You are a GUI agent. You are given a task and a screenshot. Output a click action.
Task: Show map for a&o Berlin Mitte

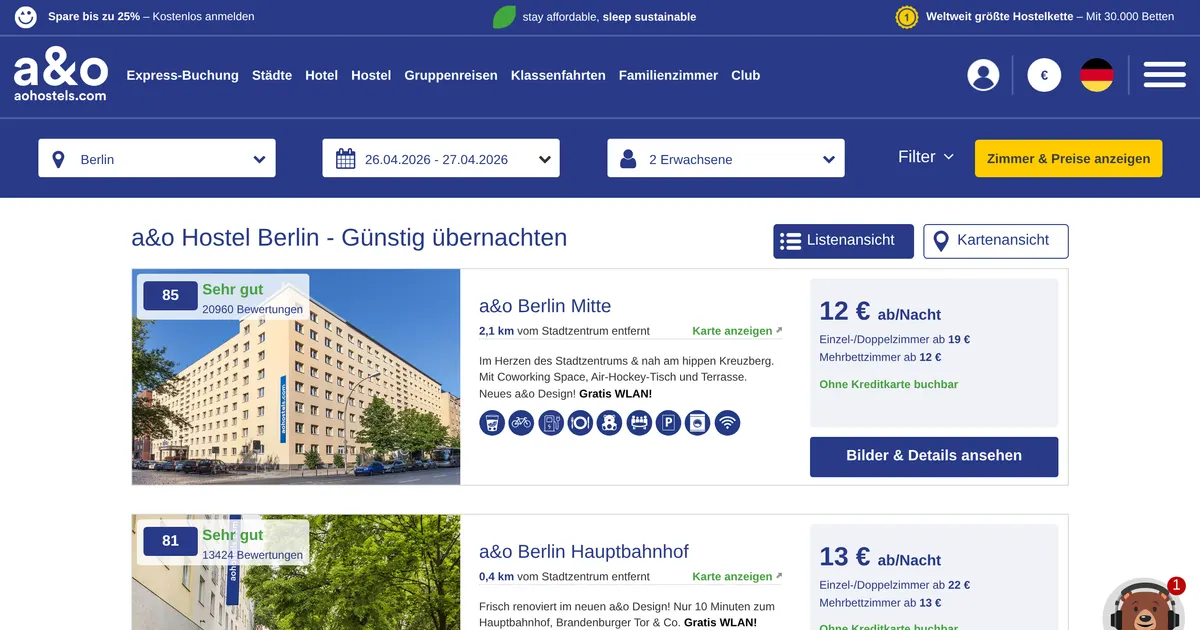pos(737,331)
